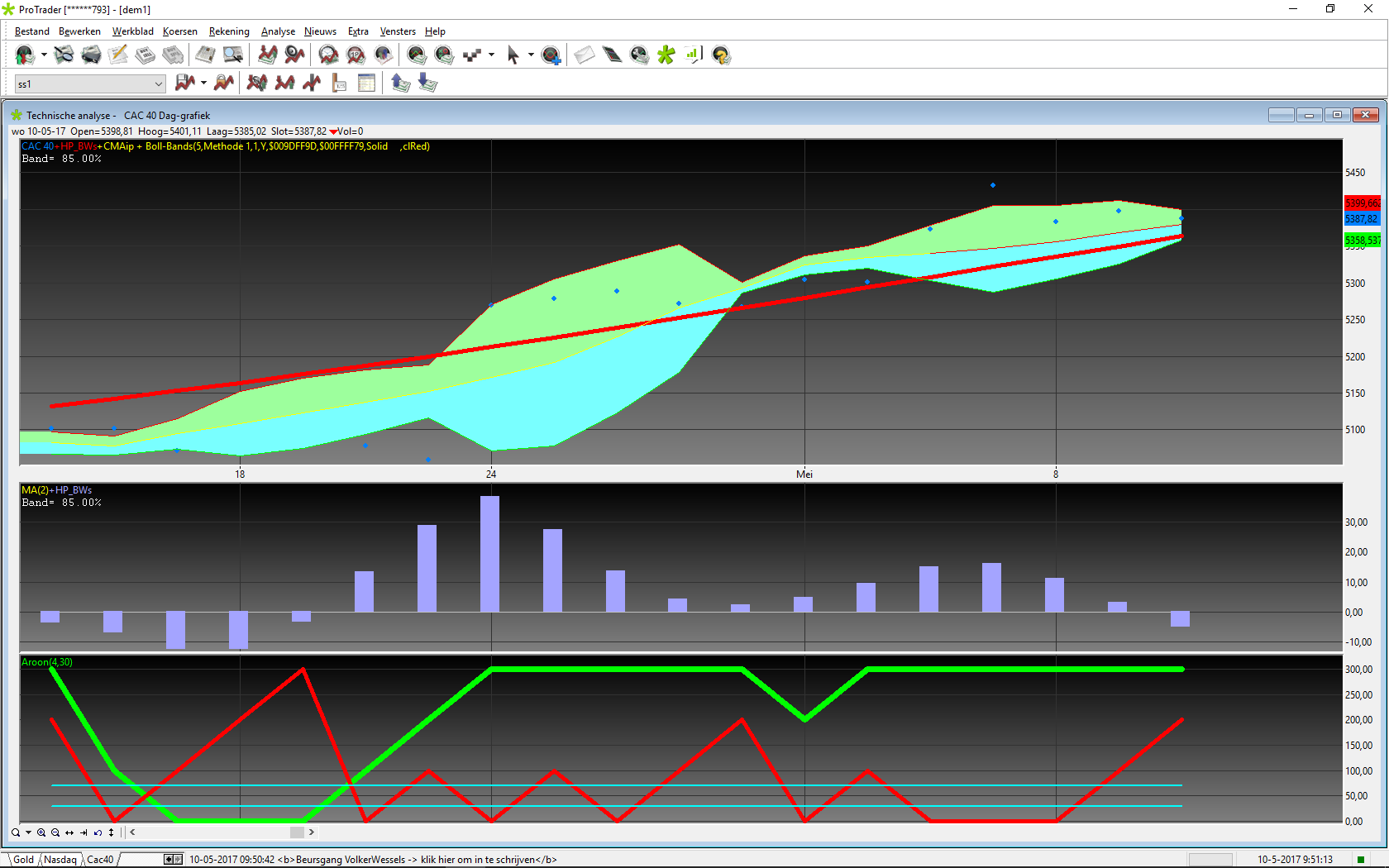Open the Rekening menu
Viewport: 1389px width, 868px height.
(x=229, y=31)
